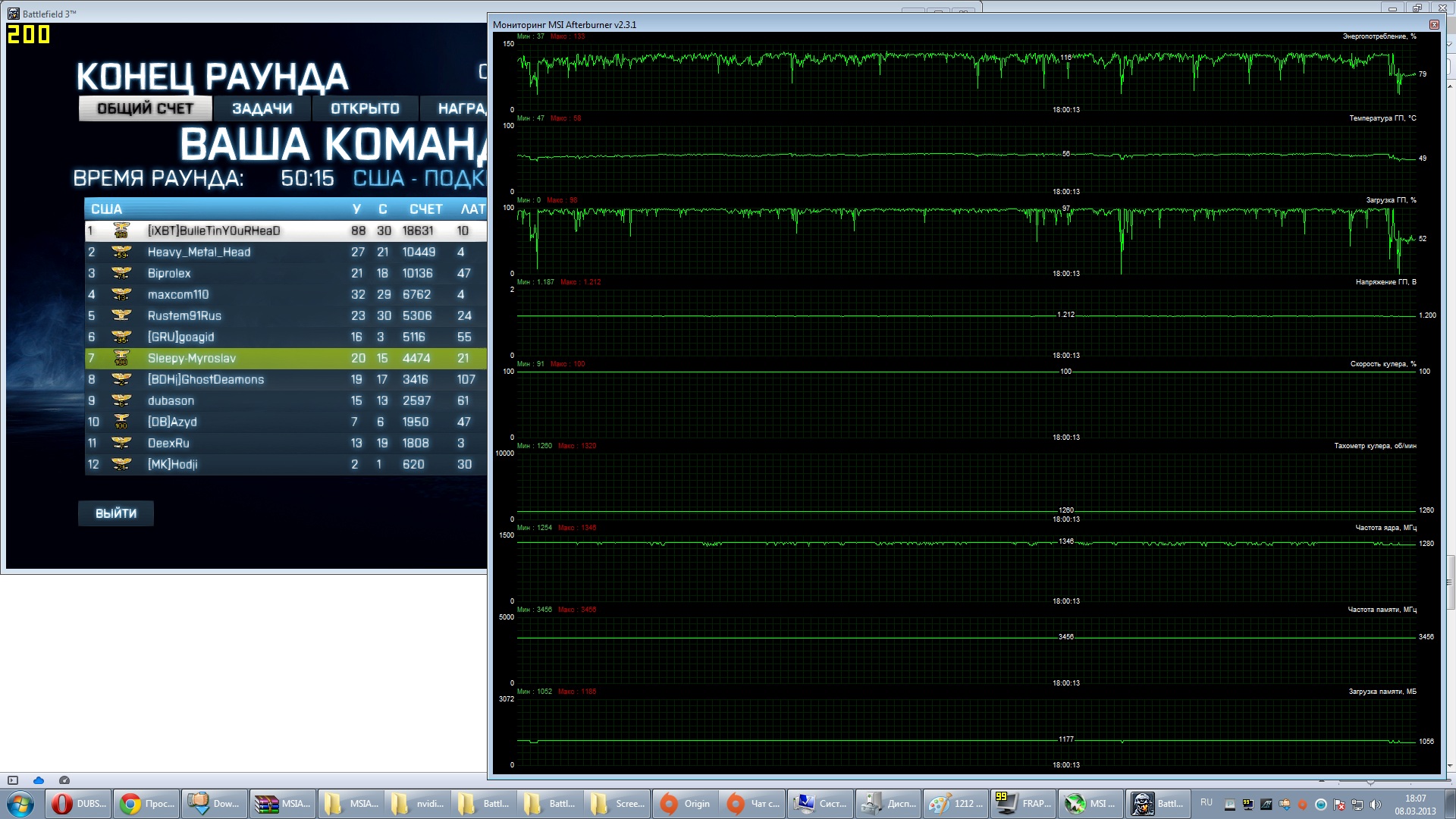Close the MSI Afterburner monitoring window
1456x819 pixels.
[1434, 25]
